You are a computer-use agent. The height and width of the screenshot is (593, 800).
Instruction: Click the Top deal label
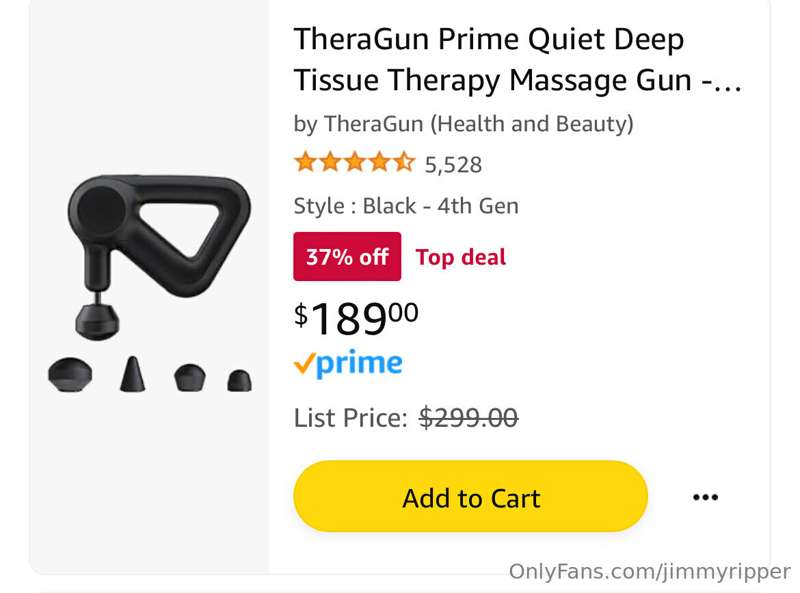coord(461,257)
